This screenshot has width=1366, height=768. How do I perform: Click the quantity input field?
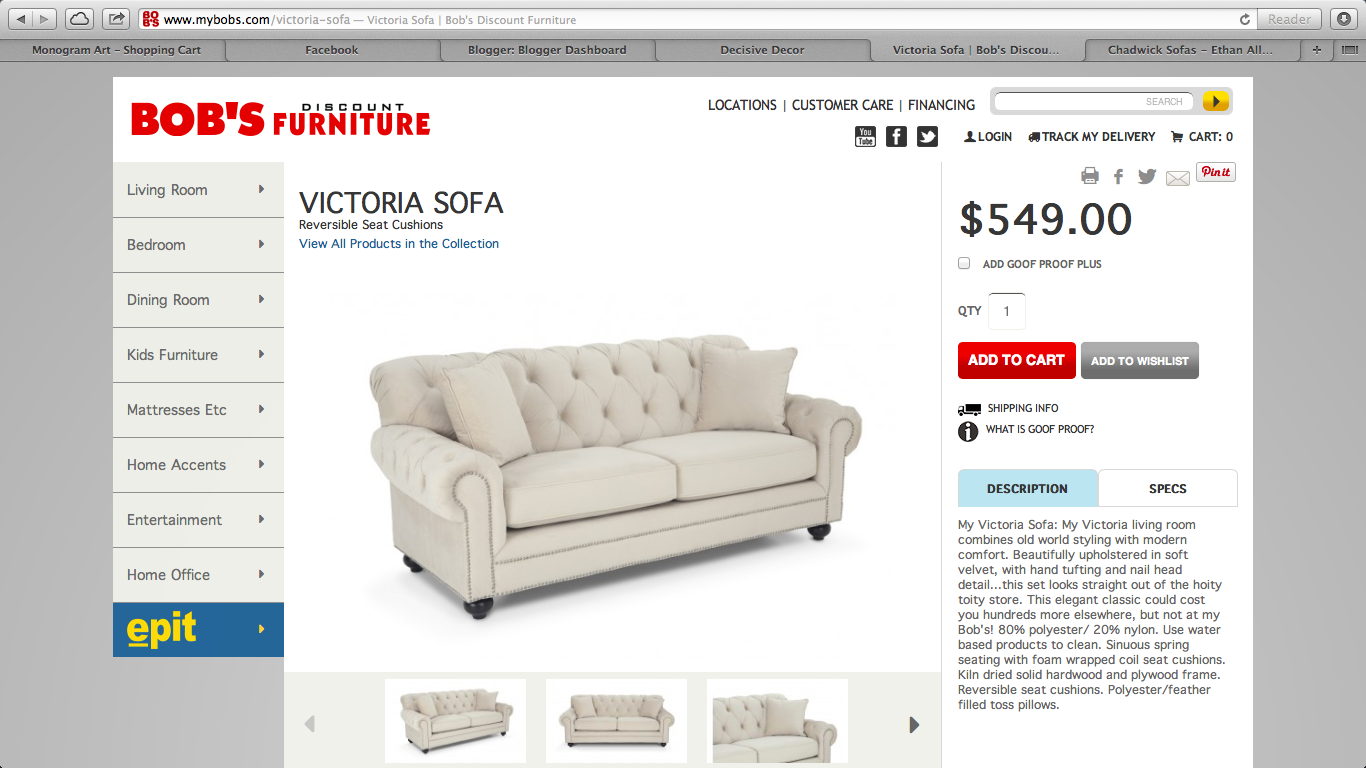point(1007,311)
